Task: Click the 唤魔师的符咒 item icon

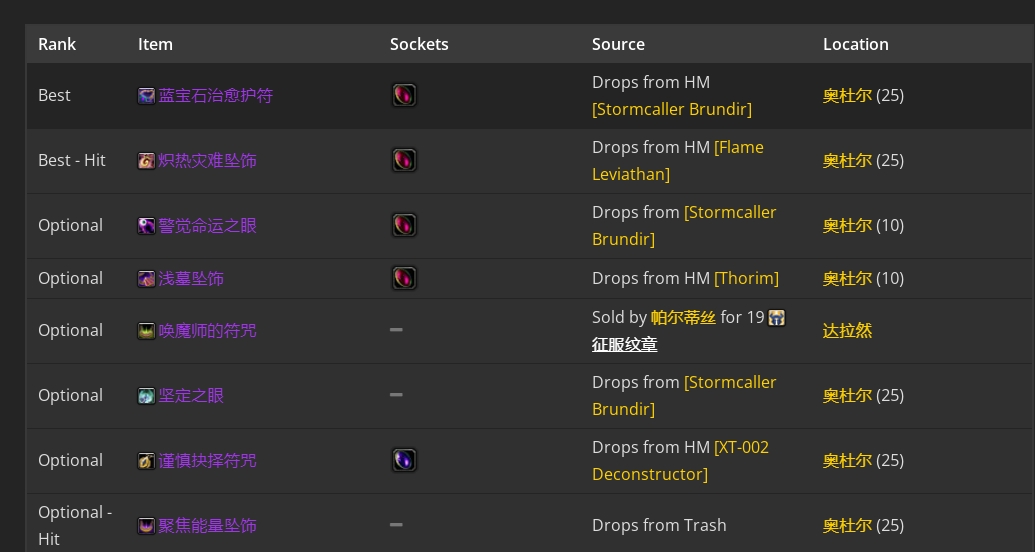Action: pyautogui.click(x=146, y=331)
